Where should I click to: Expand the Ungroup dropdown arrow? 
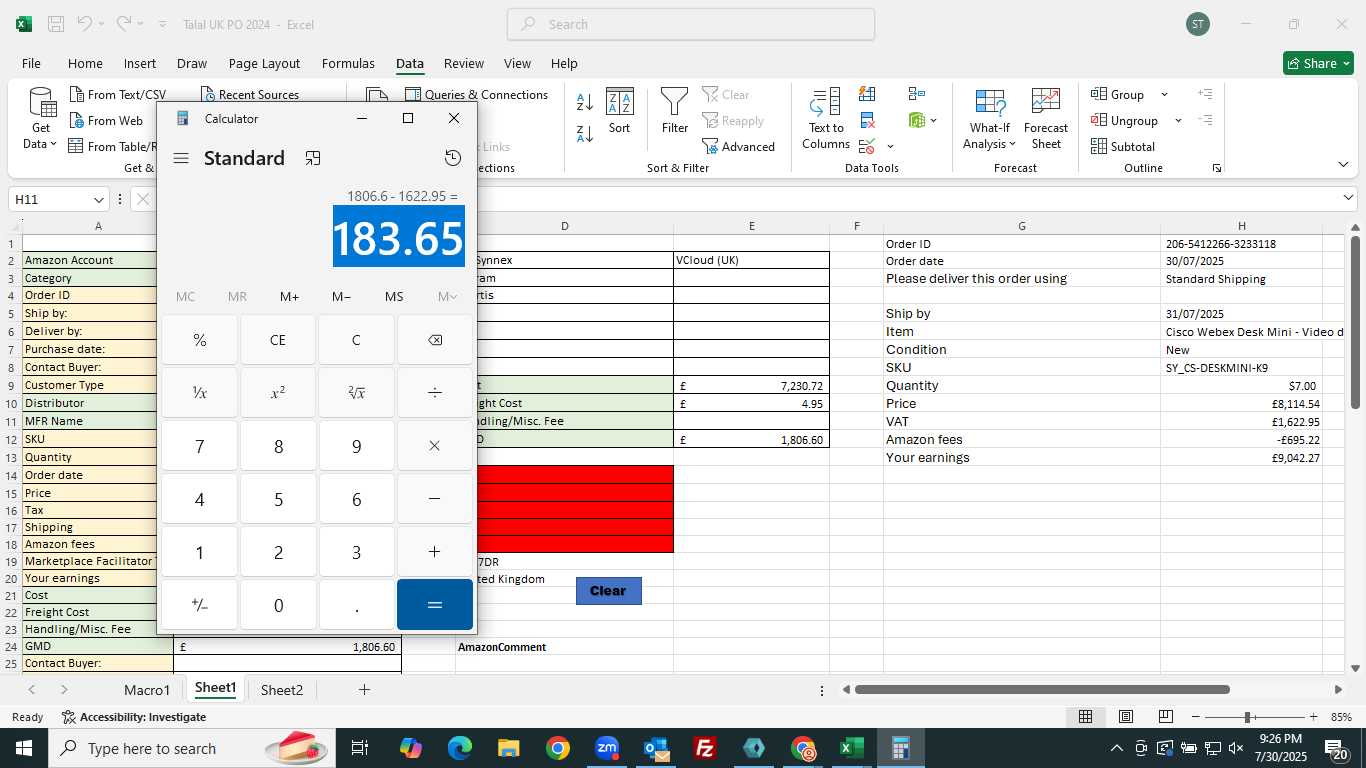(1178, 120)
